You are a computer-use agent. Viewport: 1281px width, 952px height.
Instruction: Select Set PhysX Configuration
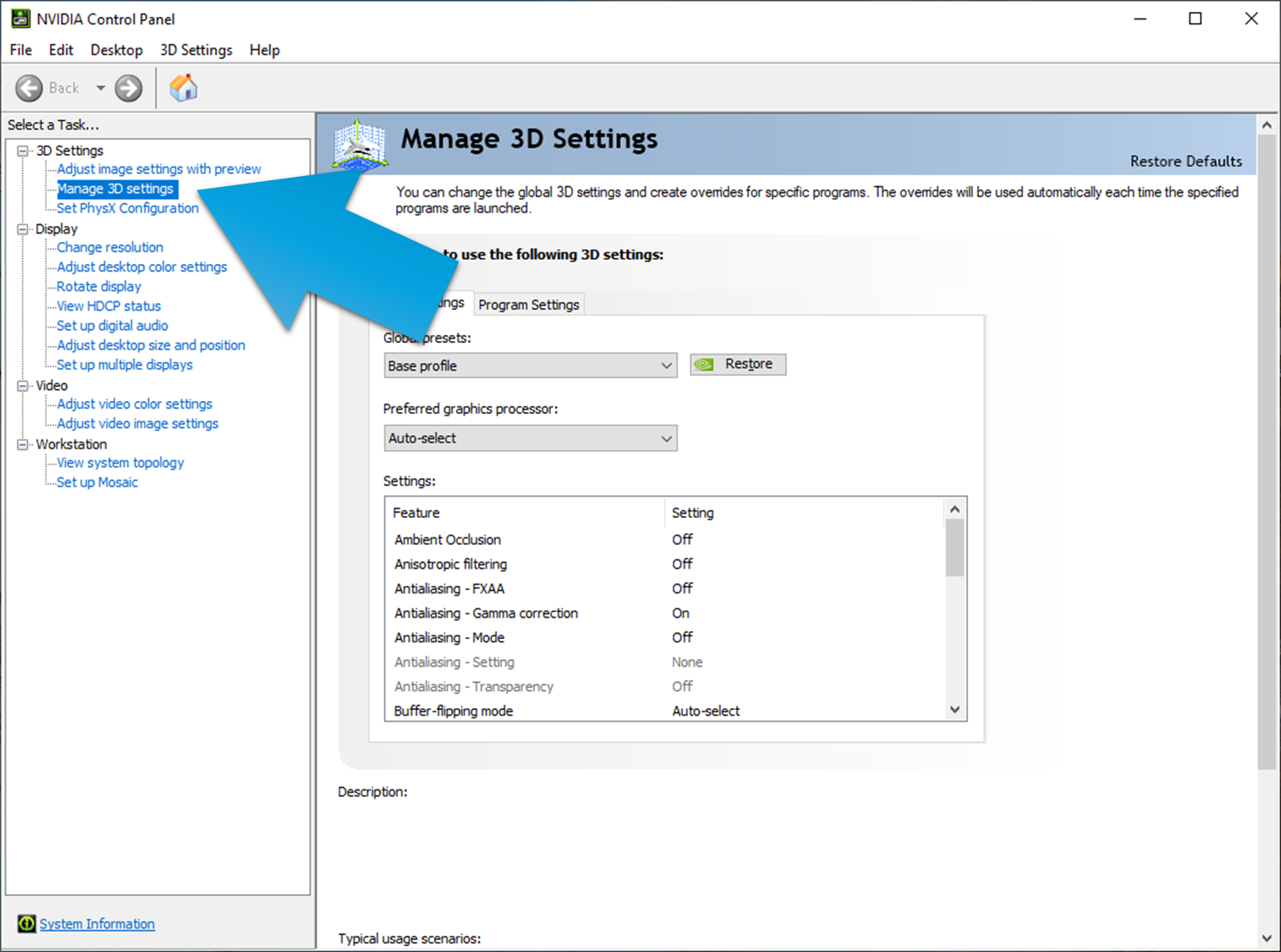click(128, 208)
